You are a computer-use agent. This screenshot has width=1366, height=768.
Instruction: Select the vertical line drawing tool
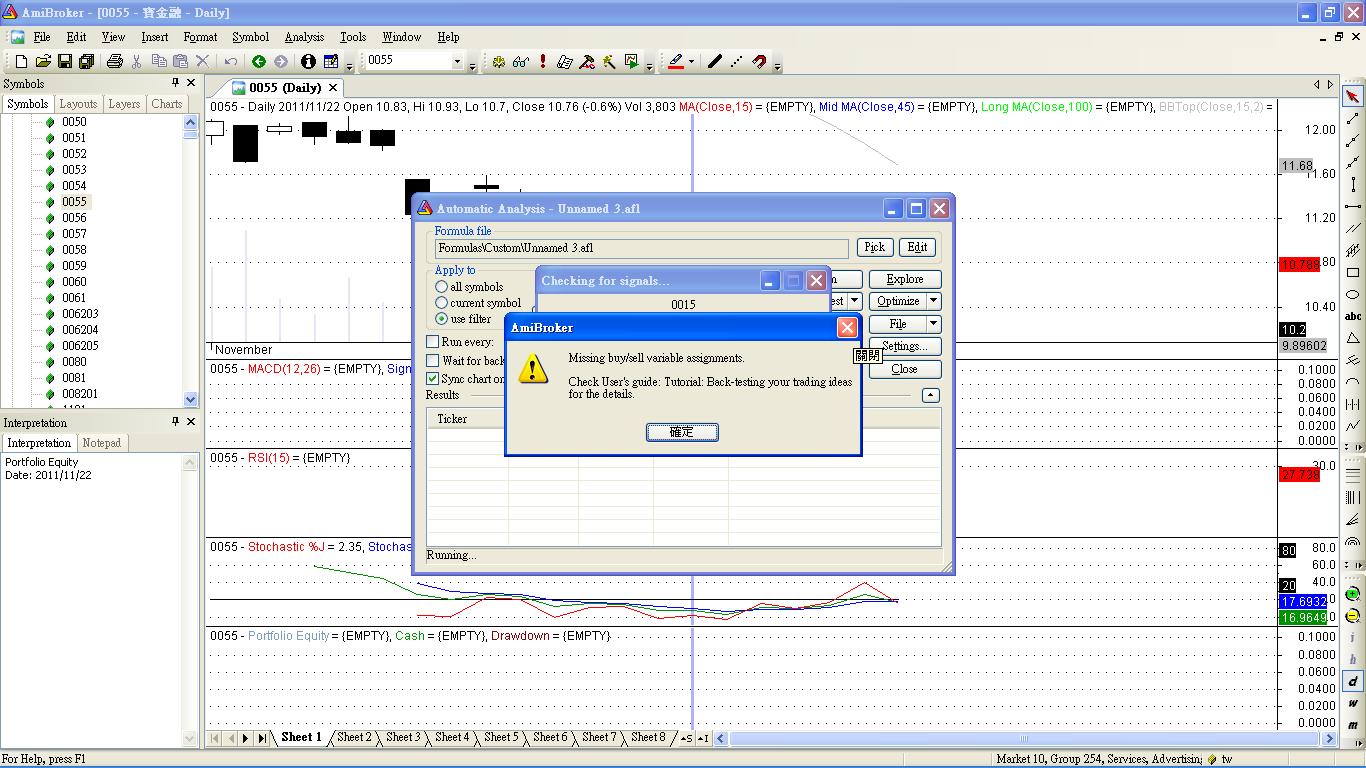[1353, 184]
